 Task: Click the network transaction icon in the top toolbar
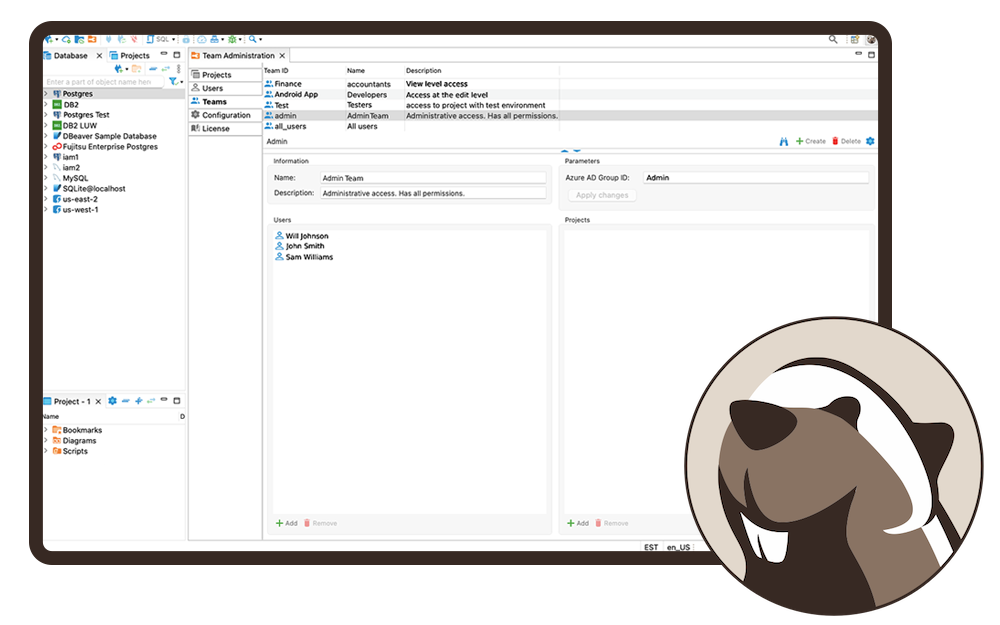[214, 40]
